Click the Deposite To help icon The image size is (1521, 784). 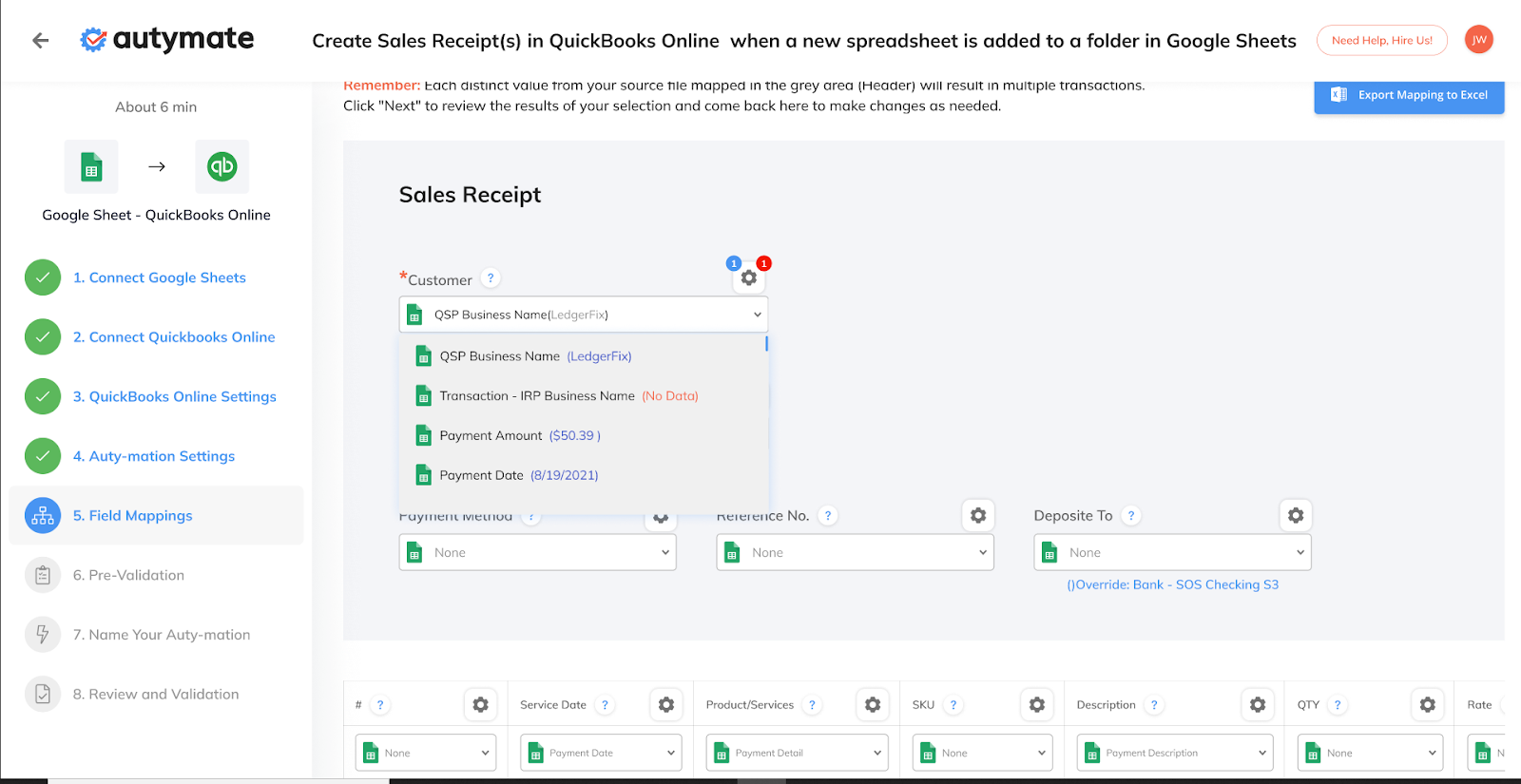click(x=1130, y=516)
